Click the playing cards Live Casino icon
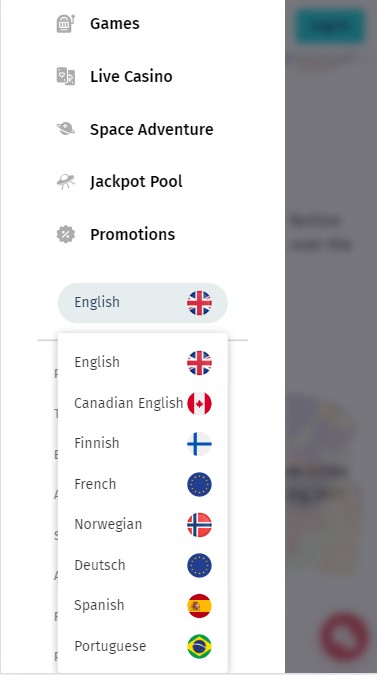Image resolution: width=377 pixels, height=675 pixels. pyautogui.click(x=66, y=76)
